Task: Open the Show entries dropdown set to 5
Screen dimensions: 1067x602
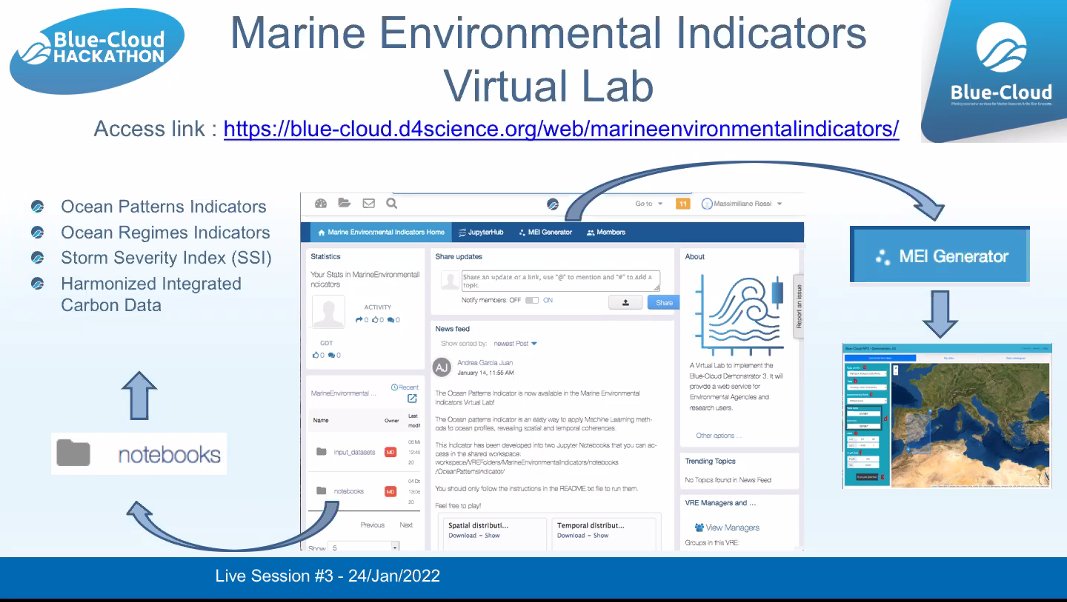Action: click(364, 547)
